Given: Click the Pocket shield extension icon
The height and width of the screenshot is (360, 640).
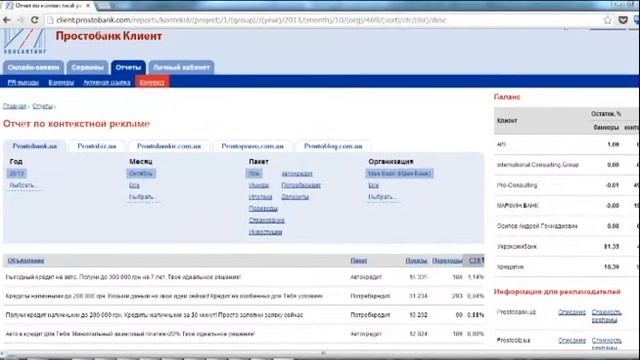Looking at the screenshot, I should point(623,20).
